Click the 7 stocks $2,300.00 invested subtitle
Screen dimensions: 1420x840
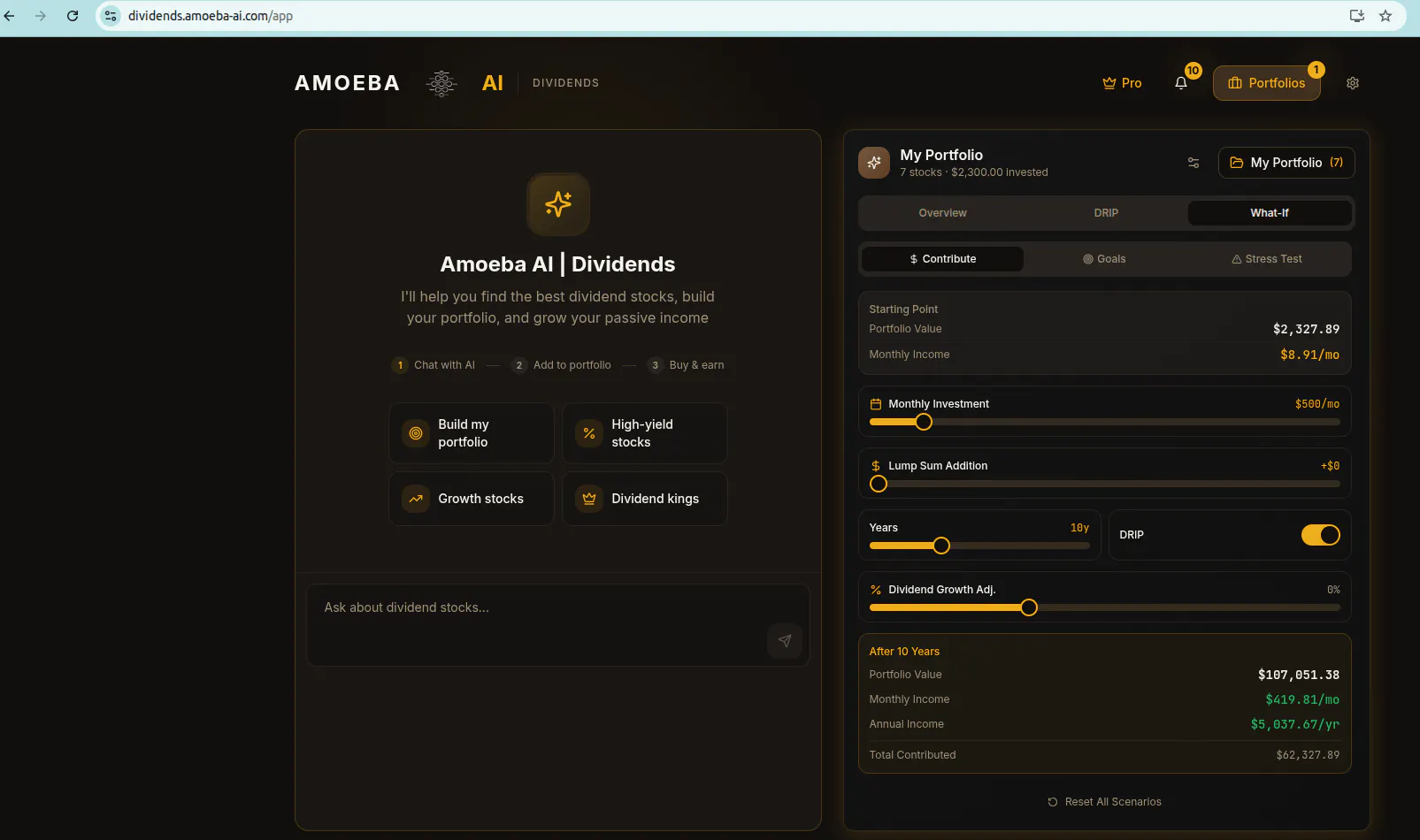974,172
